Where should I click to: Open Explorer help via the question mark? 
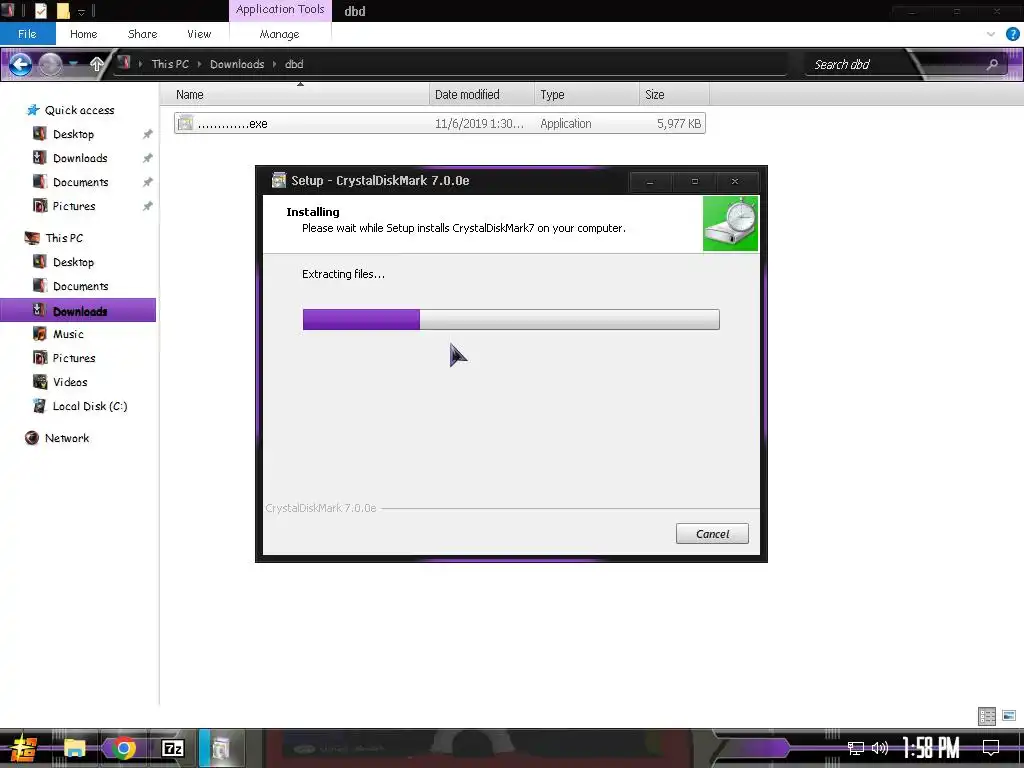click(x=1012, y=34)
